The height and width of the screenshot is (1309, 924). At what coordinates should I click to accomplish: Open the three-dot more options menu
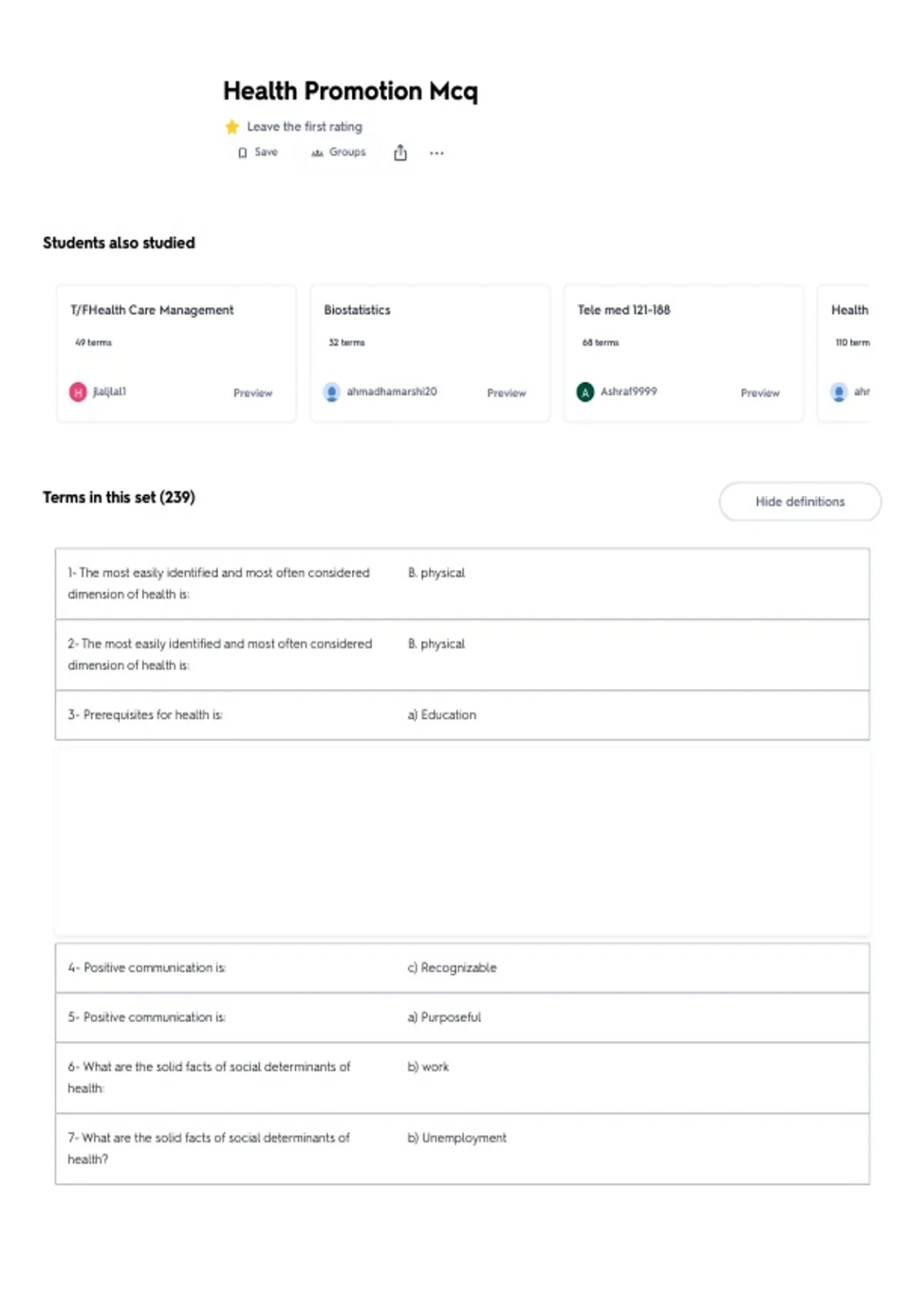point(437,153)
